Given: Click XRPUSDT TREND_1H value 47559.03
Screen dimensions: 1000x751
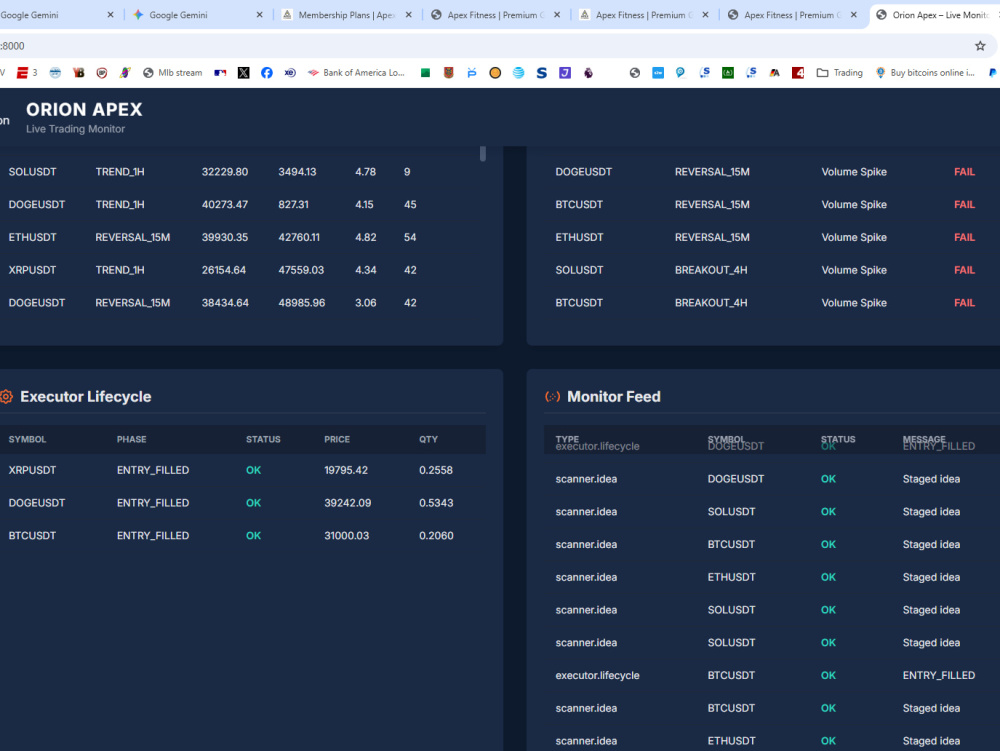Looking at the screenshot, I should coord(301,270).
